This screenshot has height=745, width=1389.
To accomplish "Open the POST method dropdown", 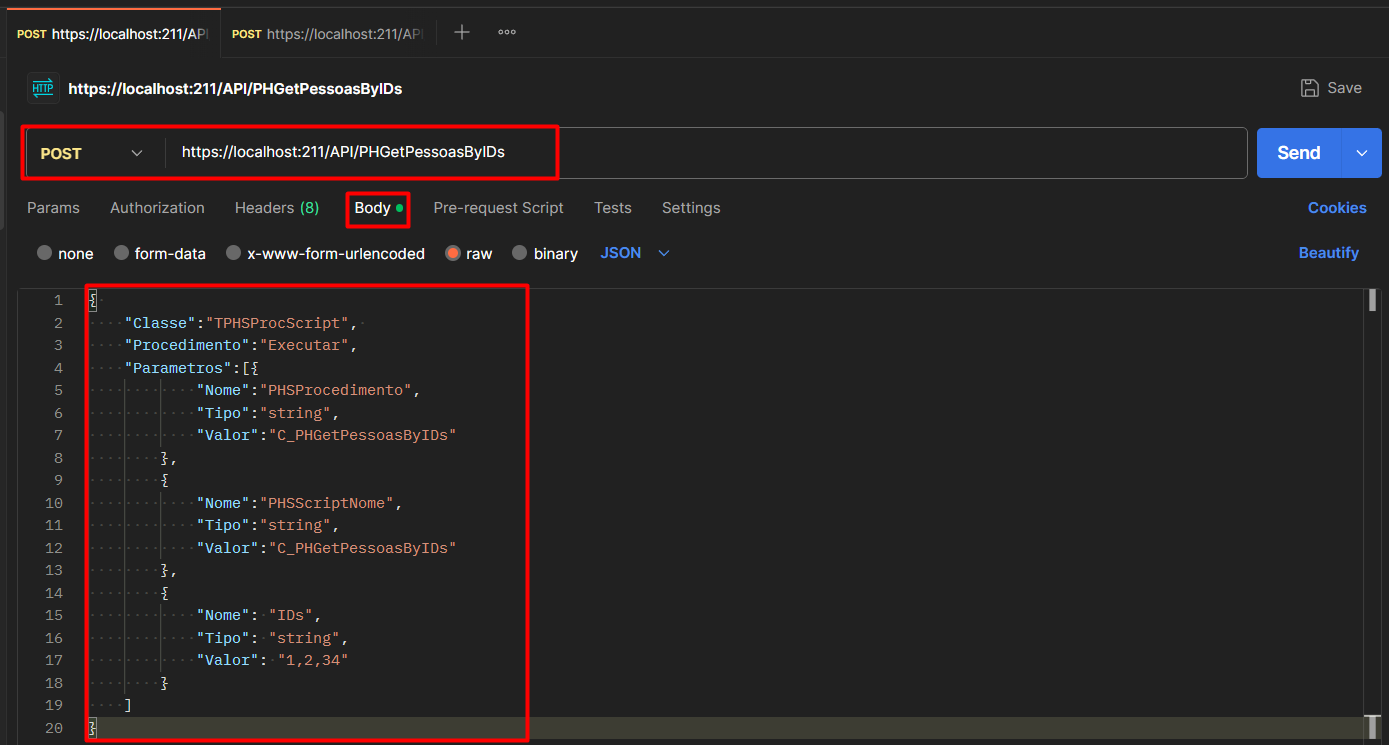I will tap(94, 153).
